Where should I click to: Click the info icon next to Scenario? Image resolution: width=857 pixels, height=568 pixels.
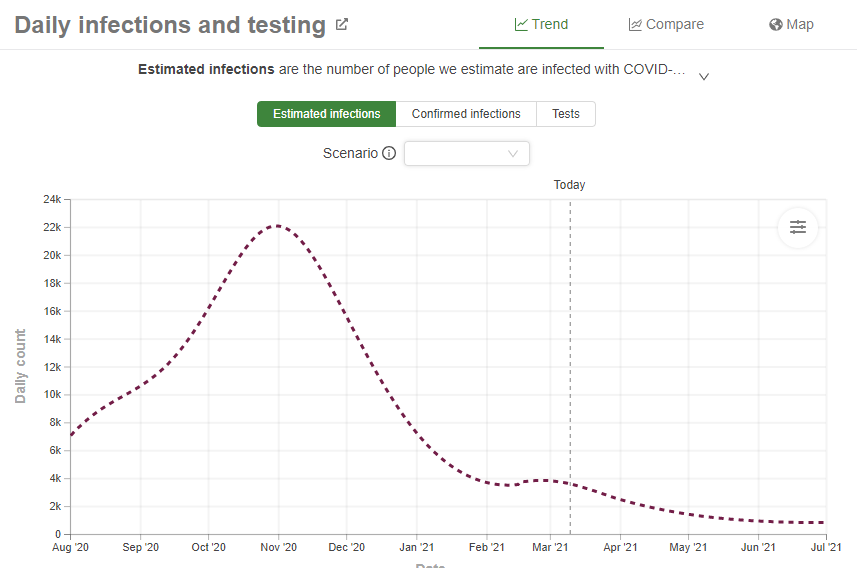[x=389, y=154]
